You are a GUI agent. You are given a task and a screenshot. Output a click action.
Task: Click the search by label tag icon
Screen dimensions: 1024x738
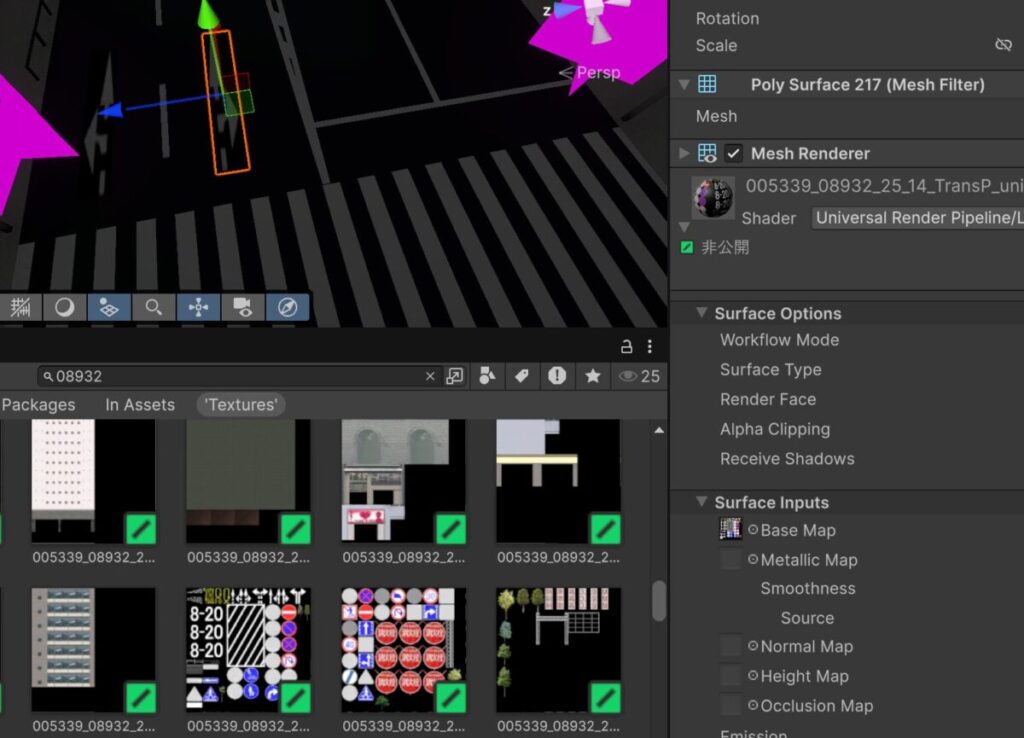(x=521, y=376)
